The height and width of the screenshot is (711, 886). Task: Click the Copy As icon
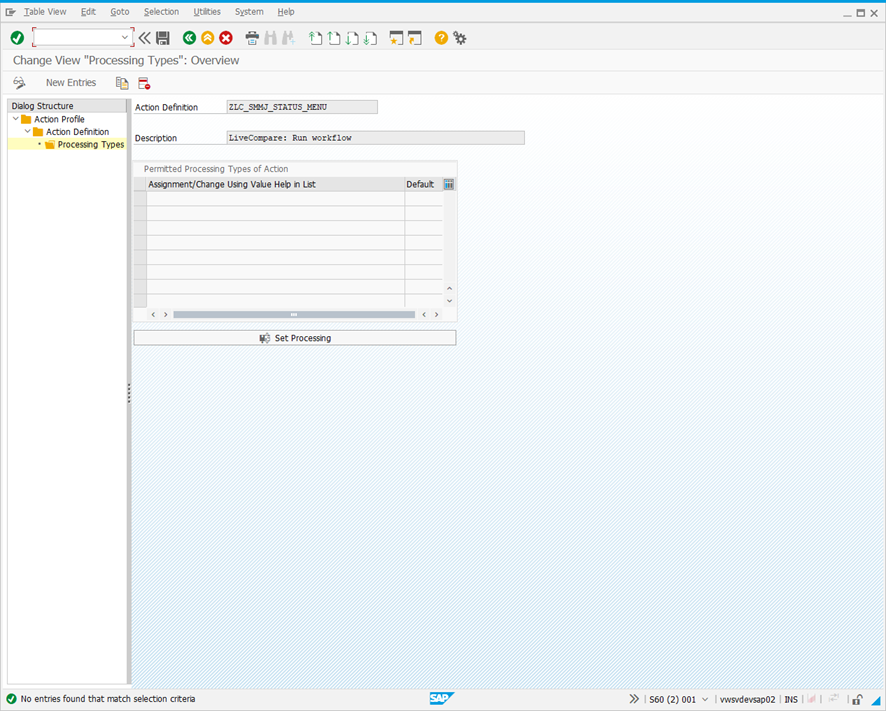[122, 83]
